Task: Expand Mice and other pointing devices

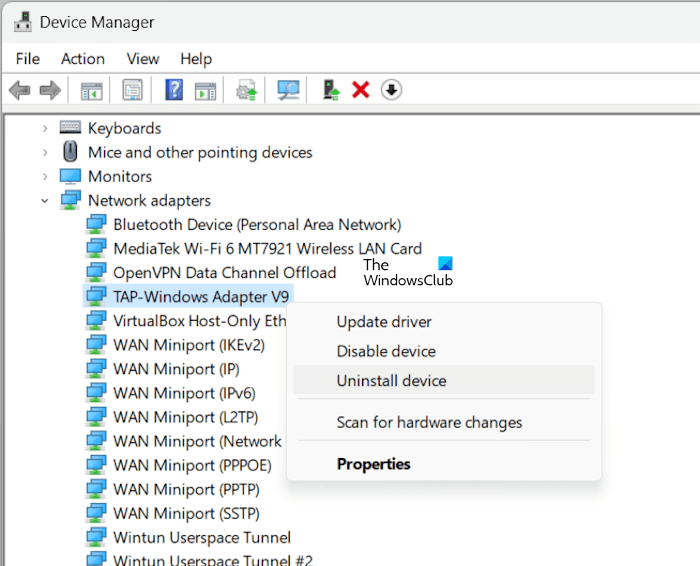Action: click(x=45, y=152)
